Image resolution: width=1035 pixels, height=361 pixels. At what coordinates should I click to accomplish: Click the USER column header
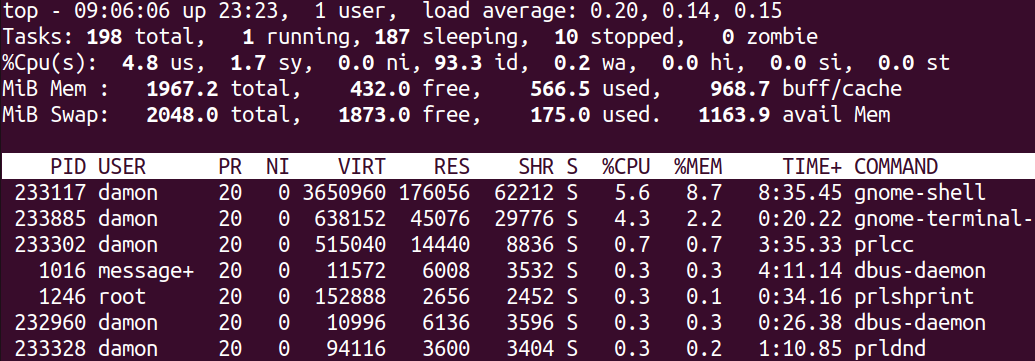click(122, 166)
